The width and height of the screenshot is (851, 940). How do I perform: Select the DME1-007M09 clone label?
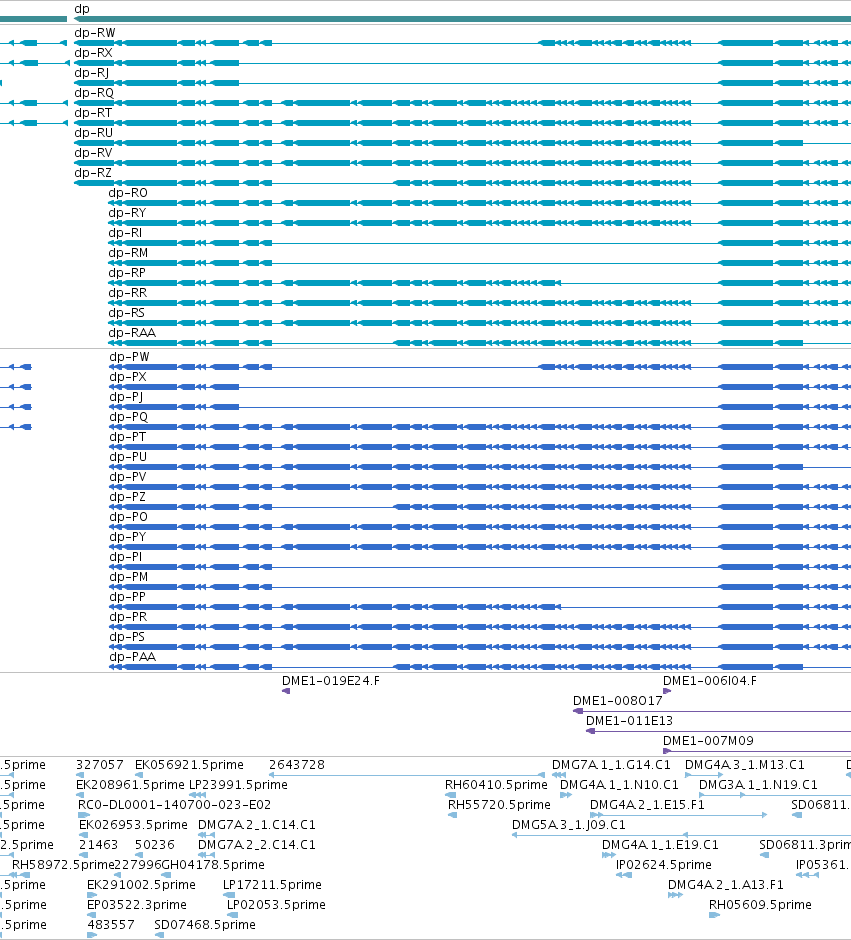pyautogui.click(x=708, y=740)
